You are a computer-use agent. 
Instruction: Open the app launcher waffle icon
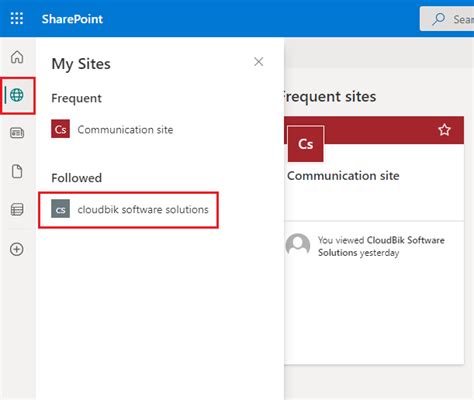pos(17,19)
